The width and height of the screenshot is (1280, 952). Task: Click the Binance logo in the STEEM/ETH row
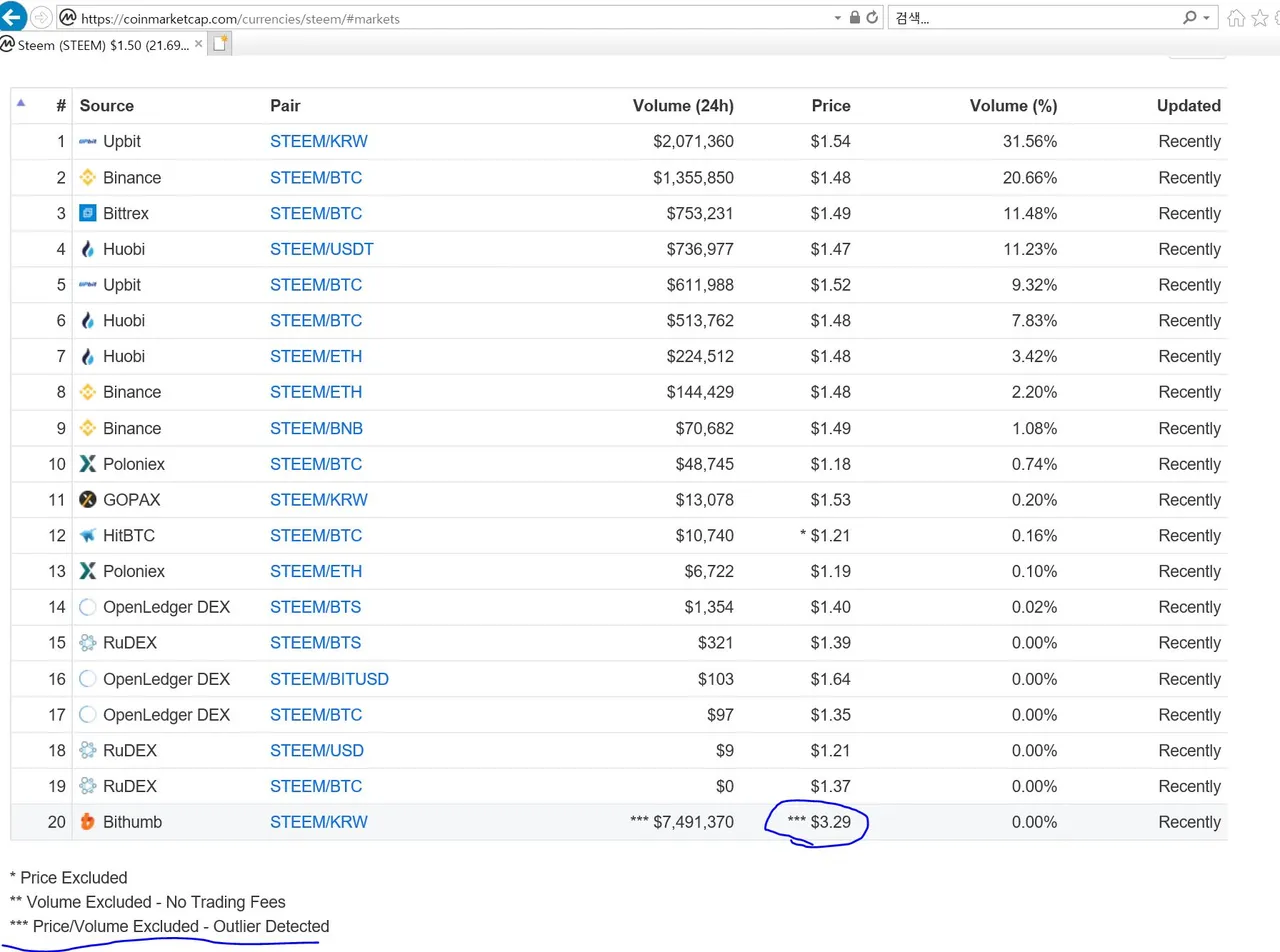pos(87,392)
